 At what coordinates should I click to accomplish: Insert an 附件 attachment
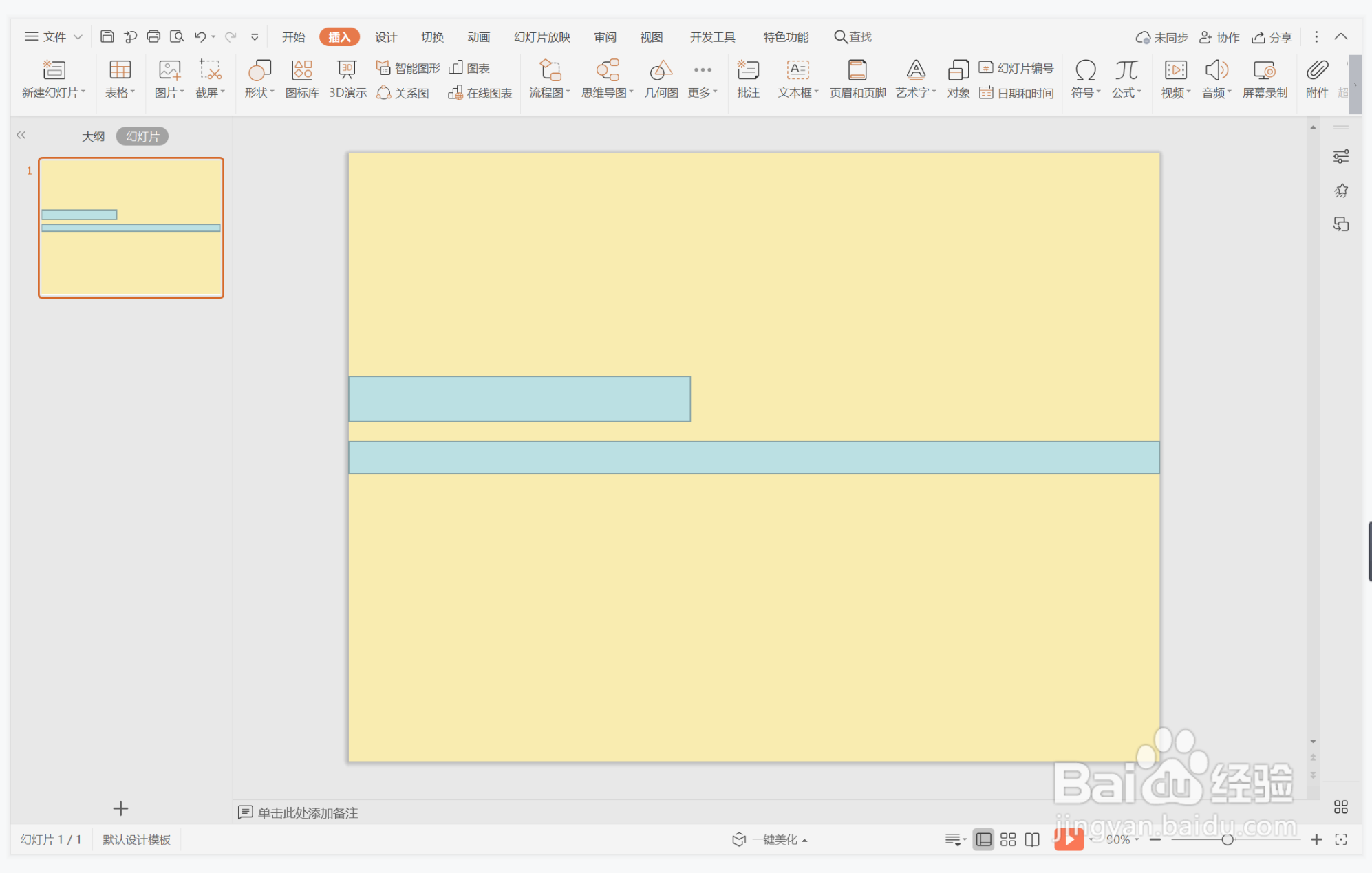coord(1317,78)
